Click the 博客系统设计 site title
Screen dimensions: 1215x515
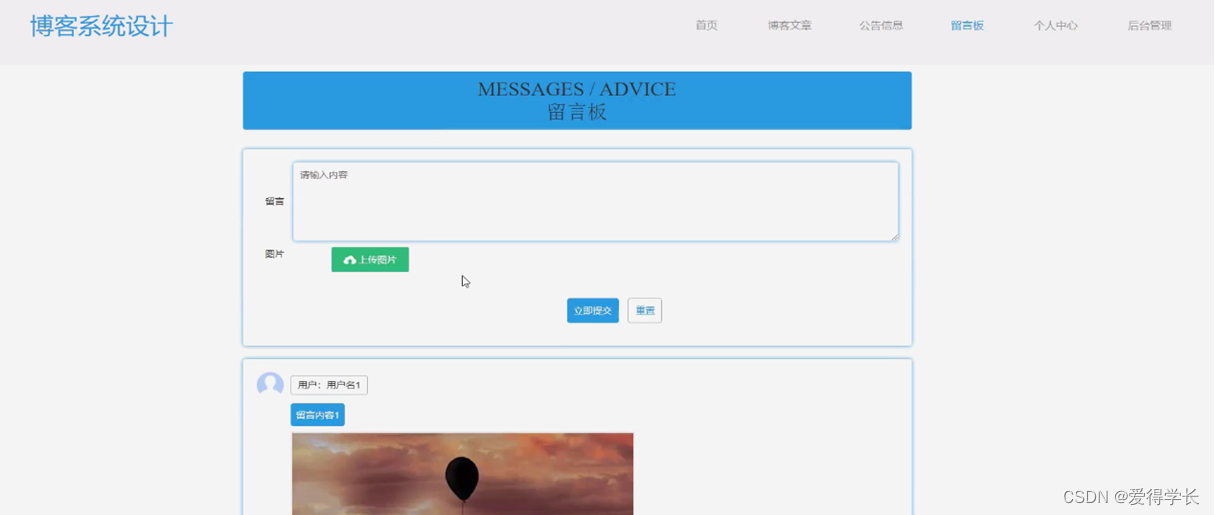point(101,26)
